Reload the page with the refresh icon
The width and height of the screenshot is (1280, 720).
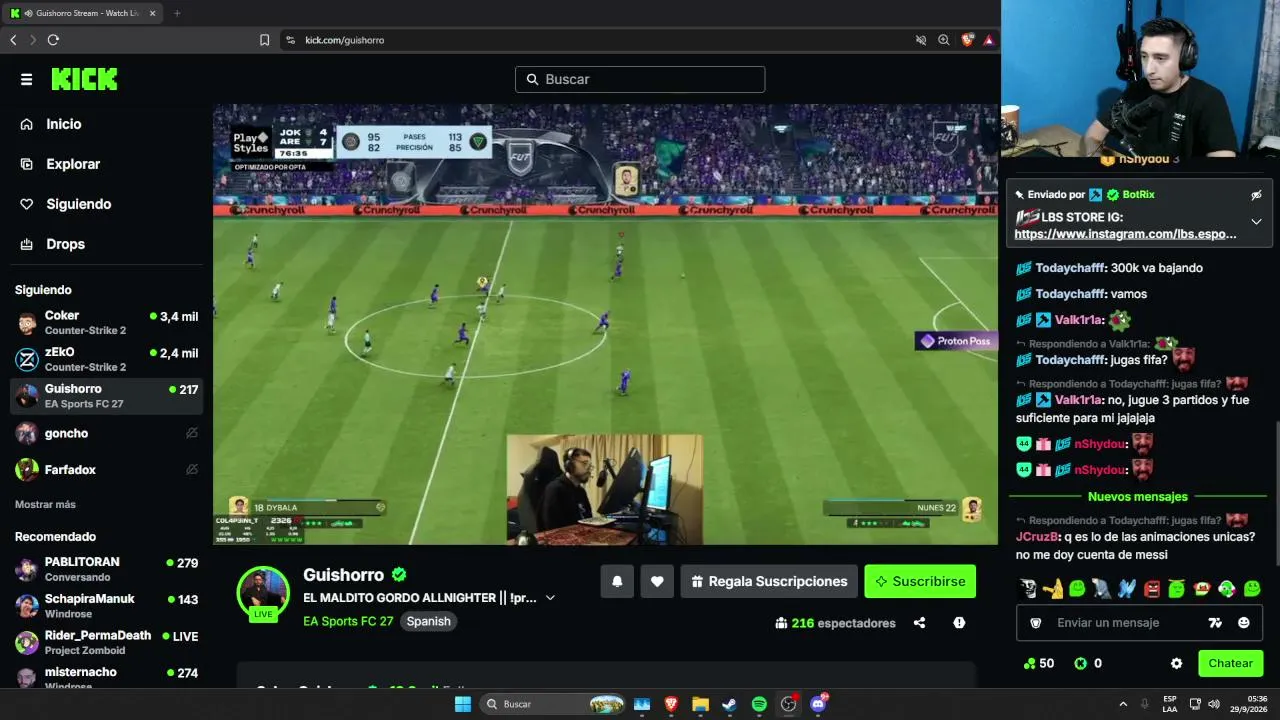tap(53, 40)
